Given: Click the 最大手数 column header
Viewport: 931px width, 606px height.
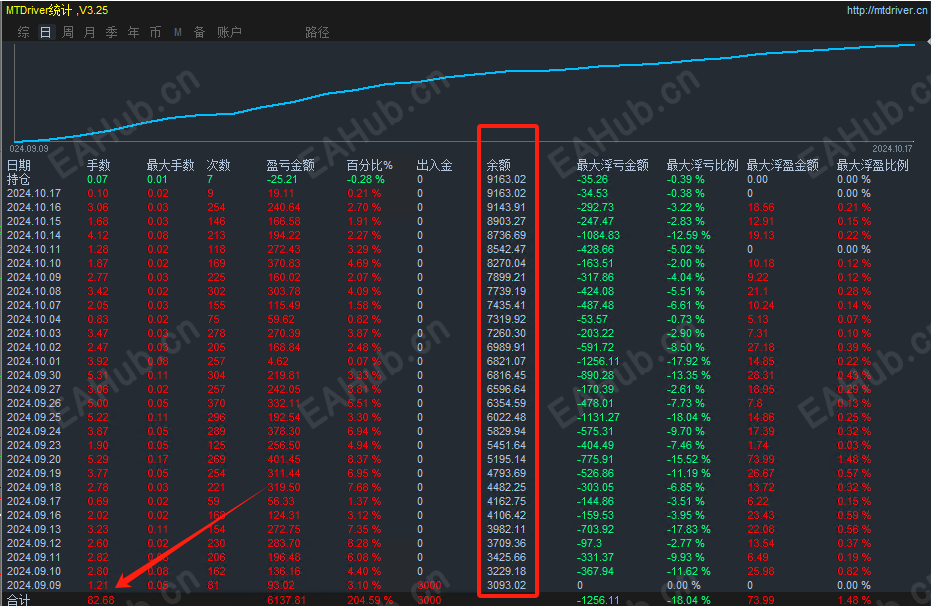Looking at the screenshot, I should (170, 165).
